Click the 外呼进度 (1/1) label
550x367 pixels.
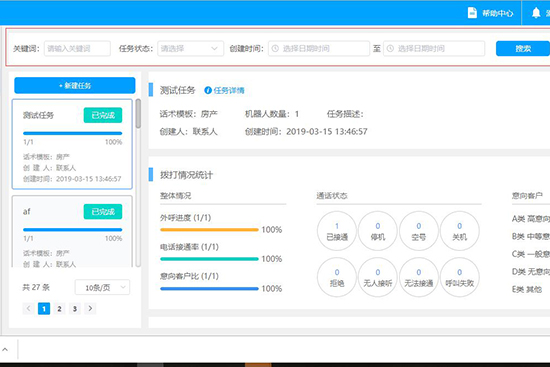[186, 218]
